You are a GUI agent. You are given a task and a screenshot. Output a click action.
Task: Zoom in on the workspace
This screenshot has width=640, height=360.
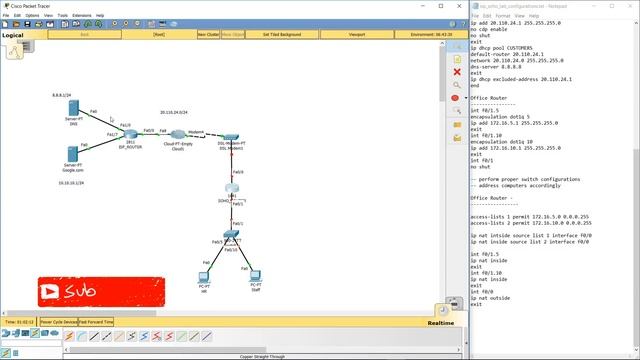pos(115,24)
